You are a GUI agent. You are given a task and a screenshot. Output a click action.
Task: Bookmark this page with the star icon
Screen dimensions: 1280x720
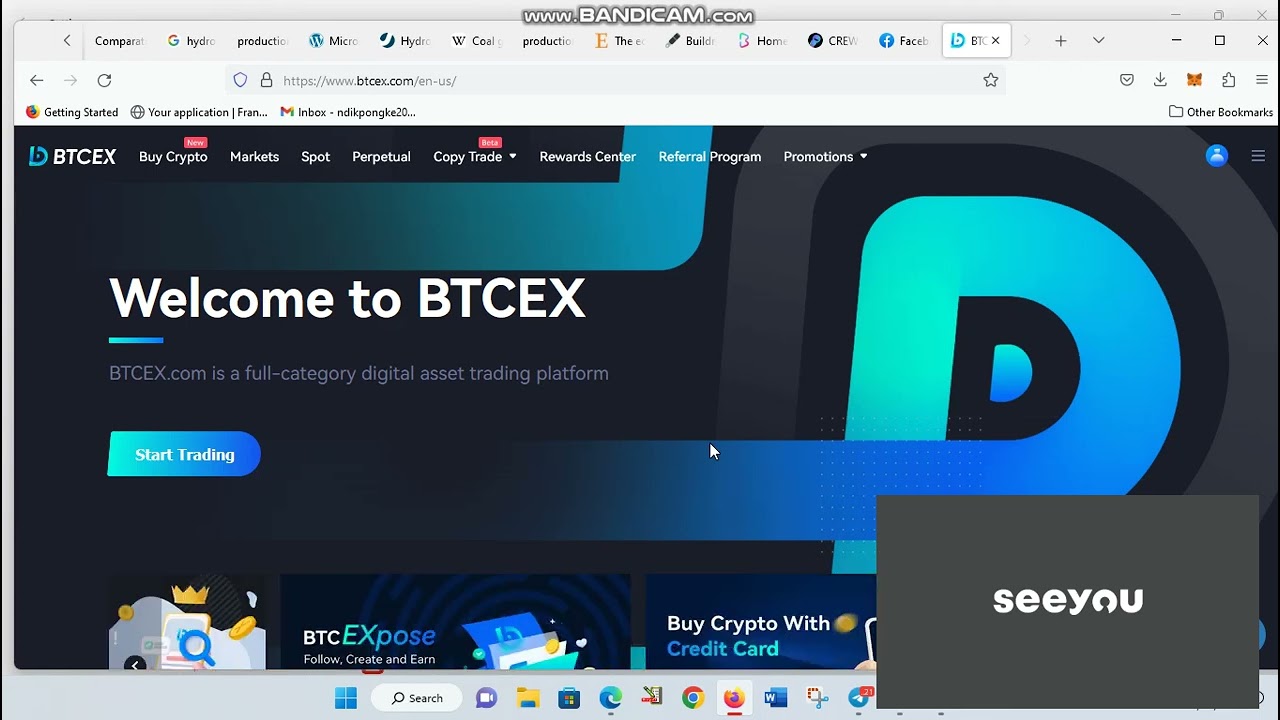coord(991,80)
